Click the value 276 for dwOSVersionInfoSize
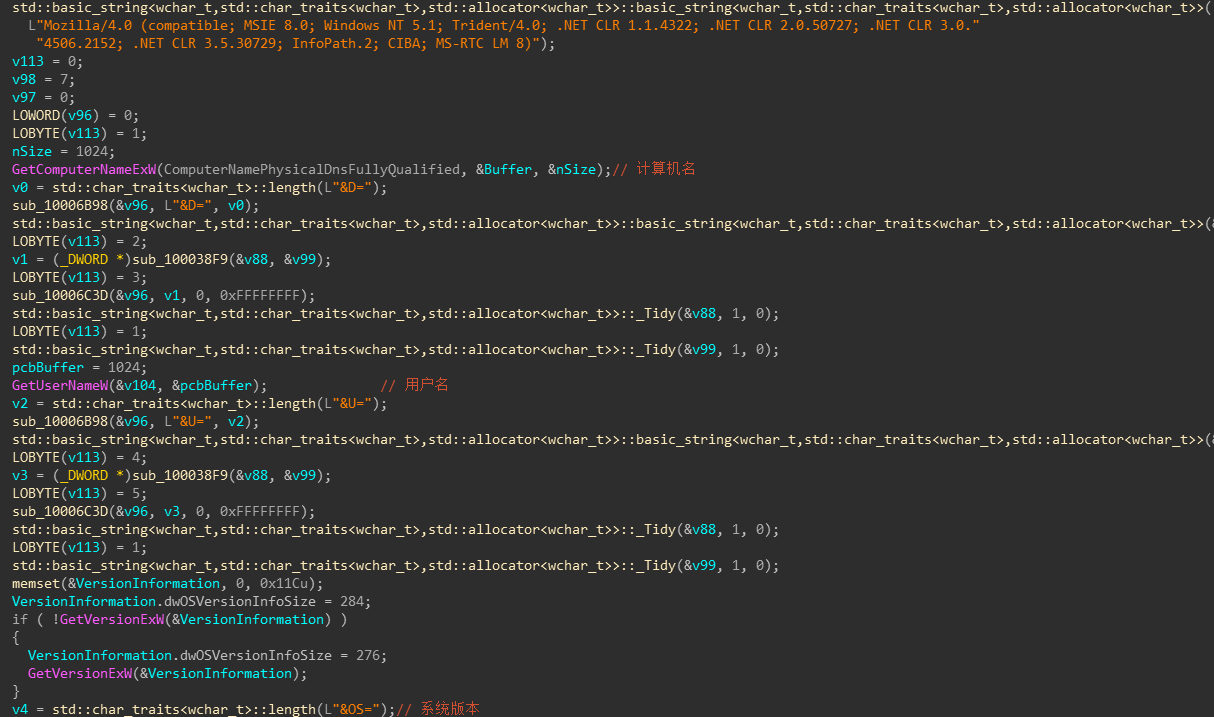The width and height of the screenshot is (1214, 717). click(x=373, y=655)
